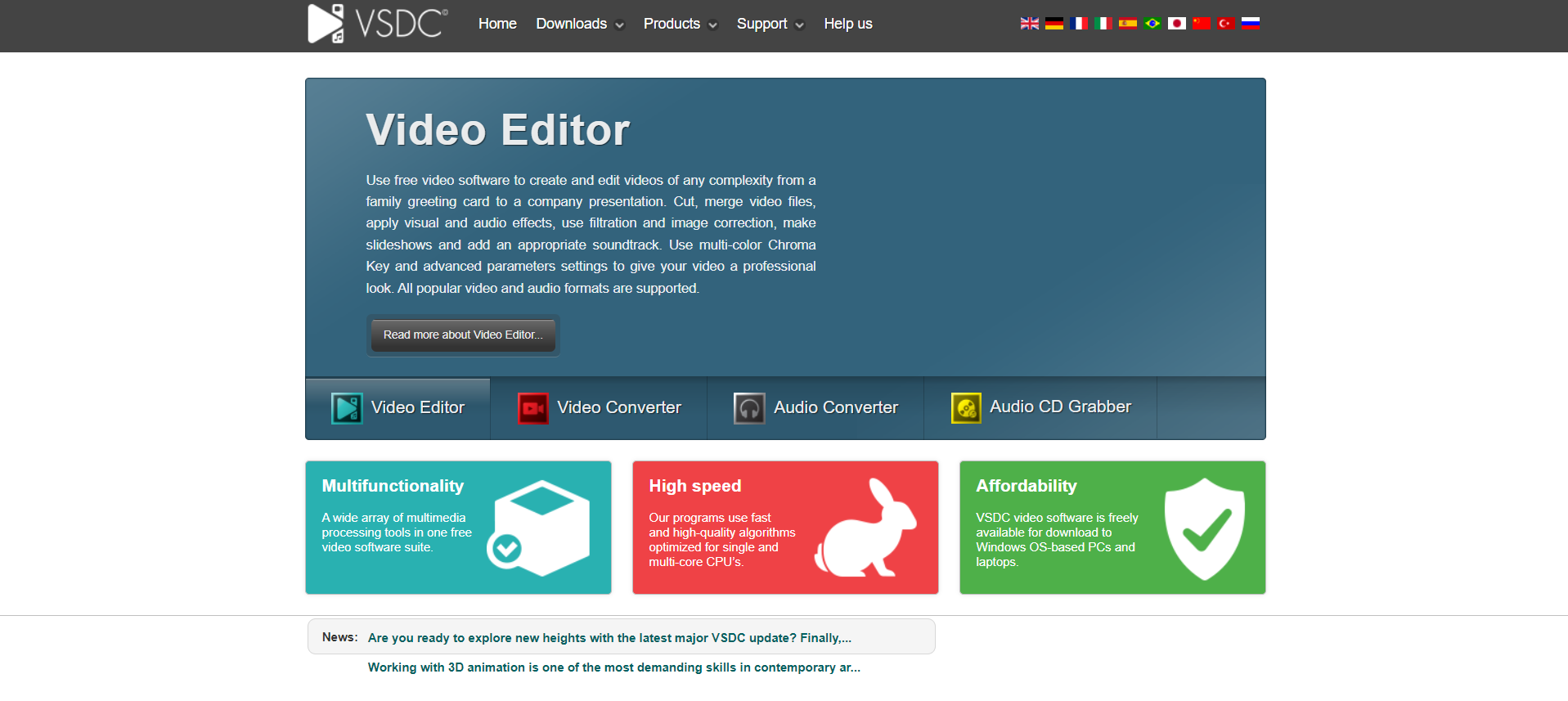Image resolution: width=1568 pixels, height=701 pixels.
Task: Open the Products dropdown menu
Action: click(681, 24)
